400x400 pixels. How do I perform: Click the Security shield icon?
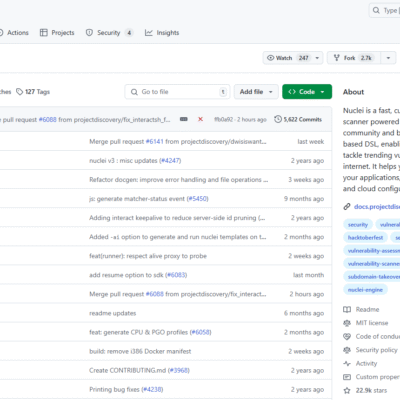click(89, 33)
